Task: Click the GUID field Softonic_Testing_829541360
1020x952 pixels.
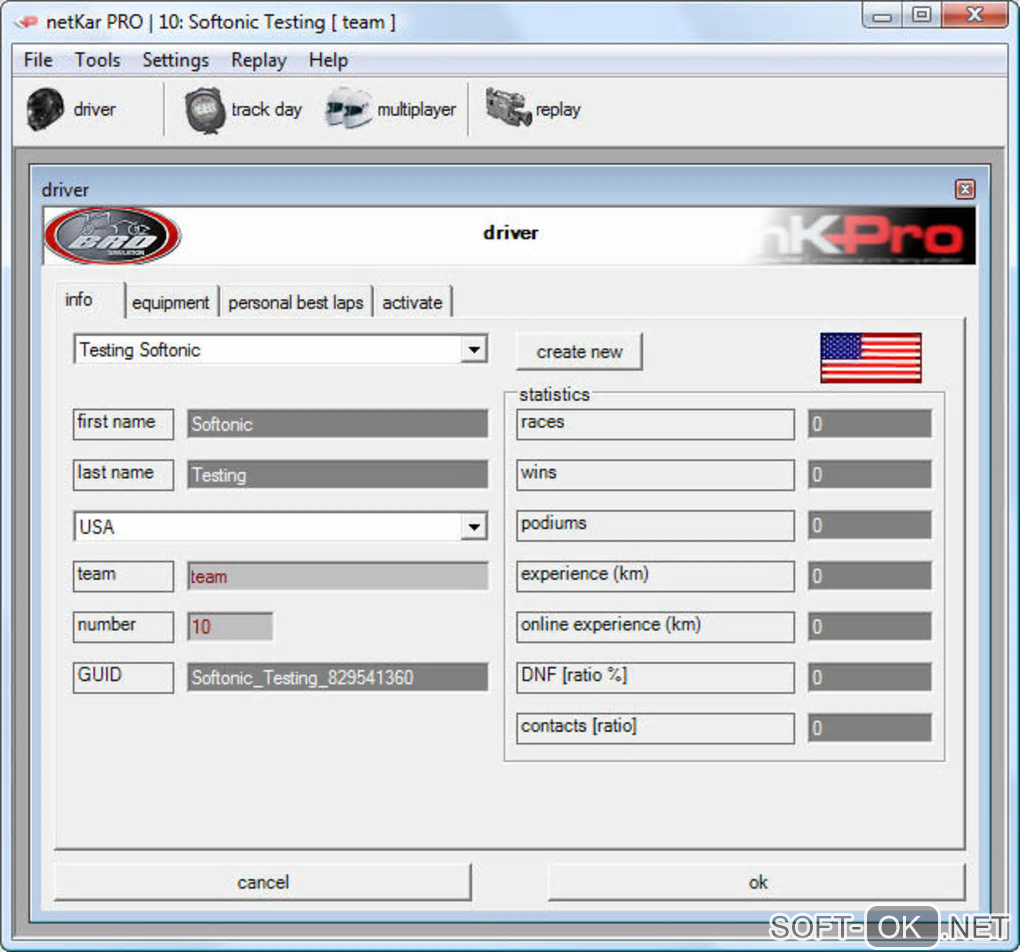Action: [x=337, y=677]
